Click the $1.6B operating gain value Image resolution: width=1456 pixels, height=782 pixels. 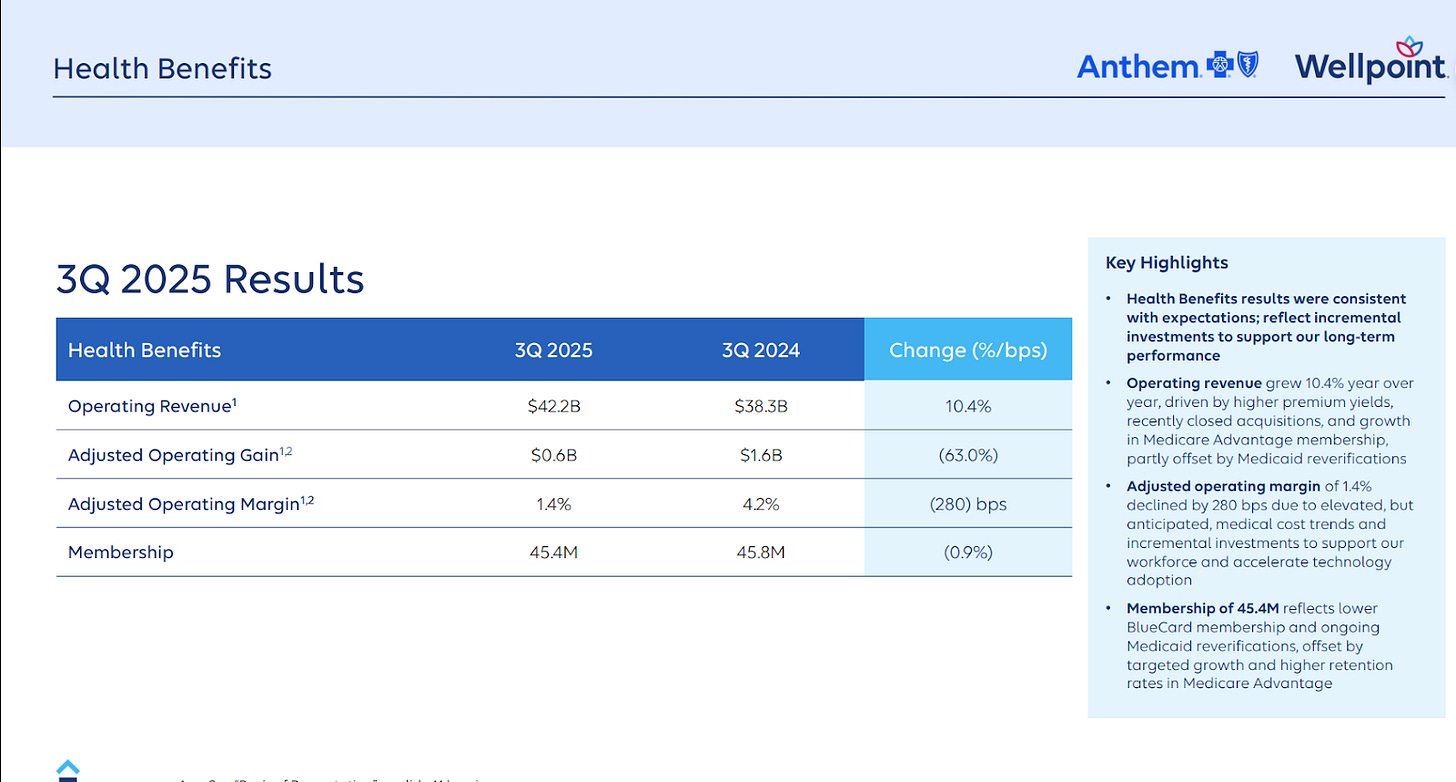(762, 456)
